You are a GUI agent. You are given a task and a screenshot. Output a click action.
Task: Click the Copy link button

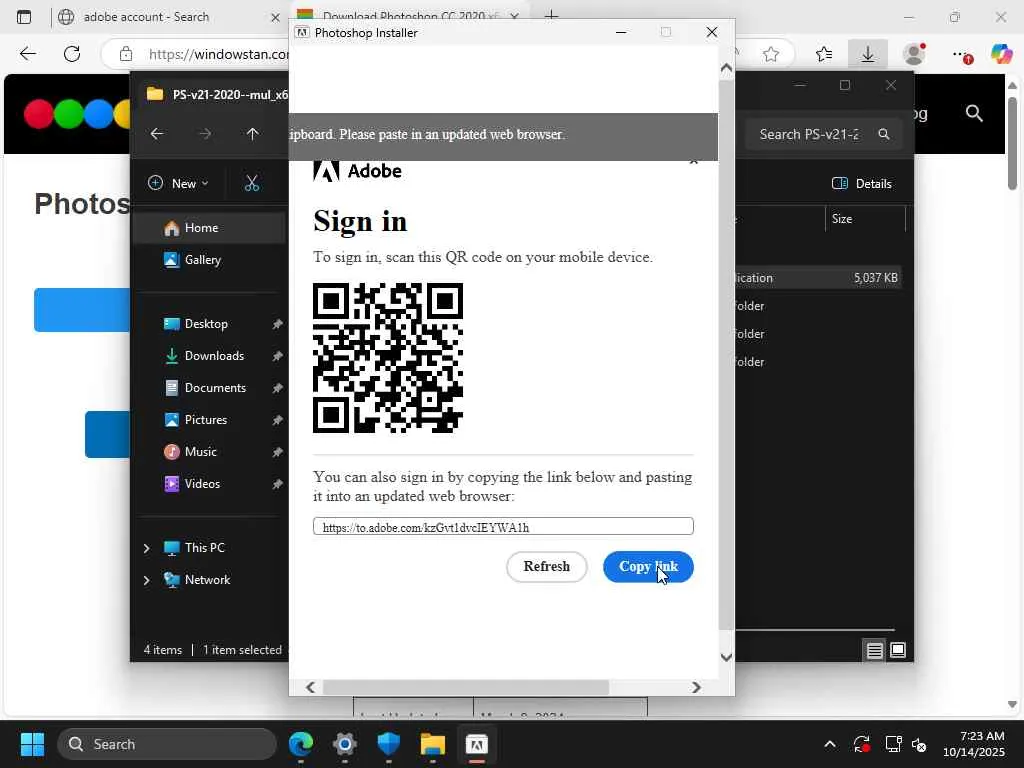tap(648, 566)
